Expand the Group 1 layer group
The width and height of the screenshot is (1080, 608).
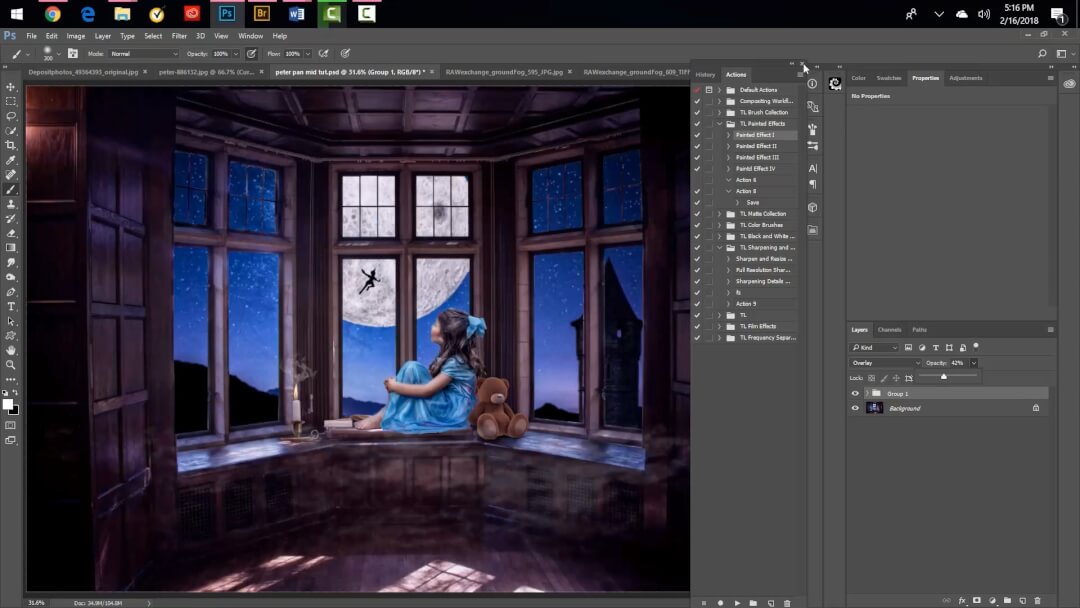click(x=866, y=393)
